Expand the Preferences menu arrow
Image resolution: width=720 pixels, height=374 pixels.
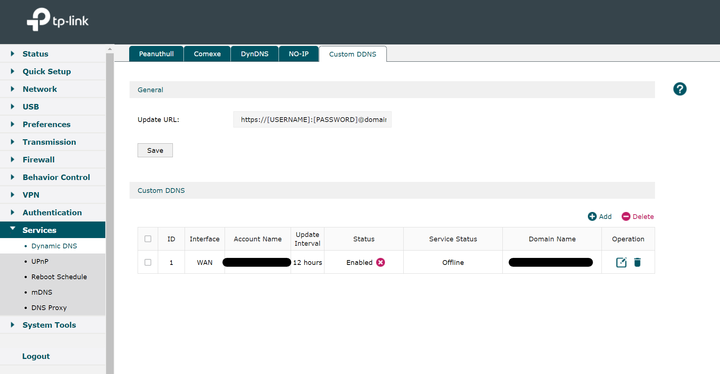tap(12, 124)
